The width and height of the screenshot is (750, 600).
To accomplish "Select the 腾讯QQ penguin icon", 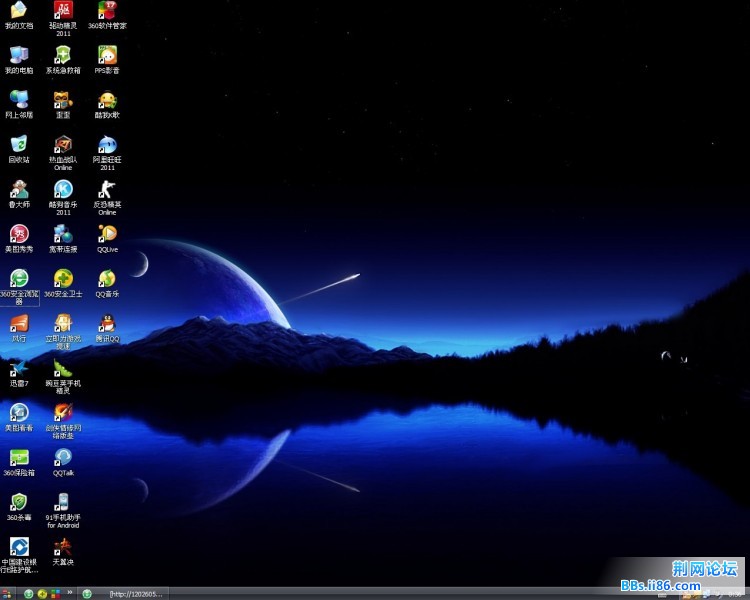I will [107, 323].
